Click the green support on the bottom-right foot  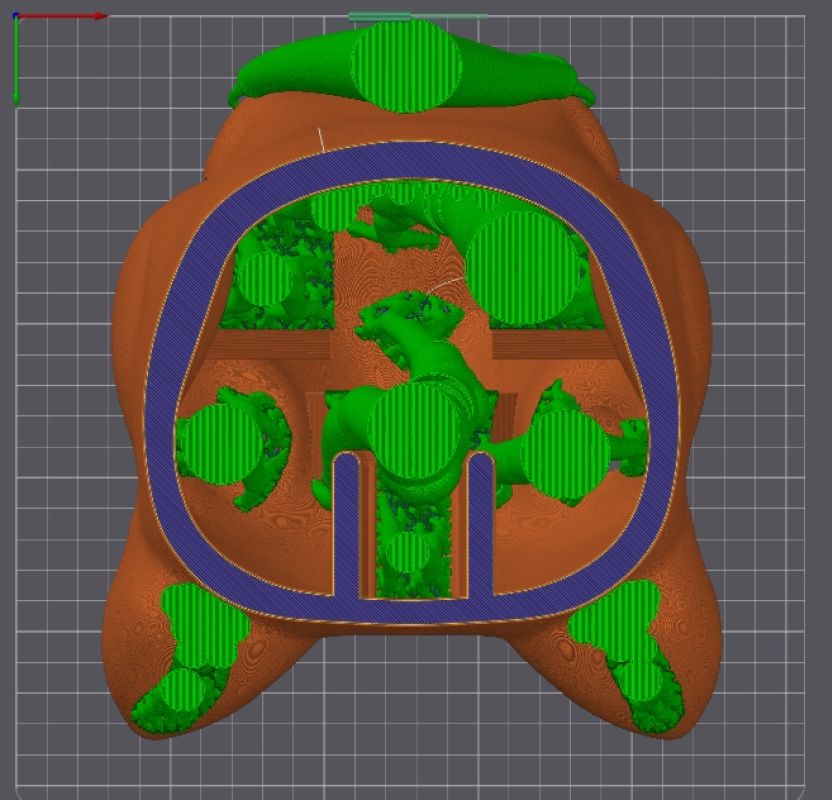pos(620,630)
